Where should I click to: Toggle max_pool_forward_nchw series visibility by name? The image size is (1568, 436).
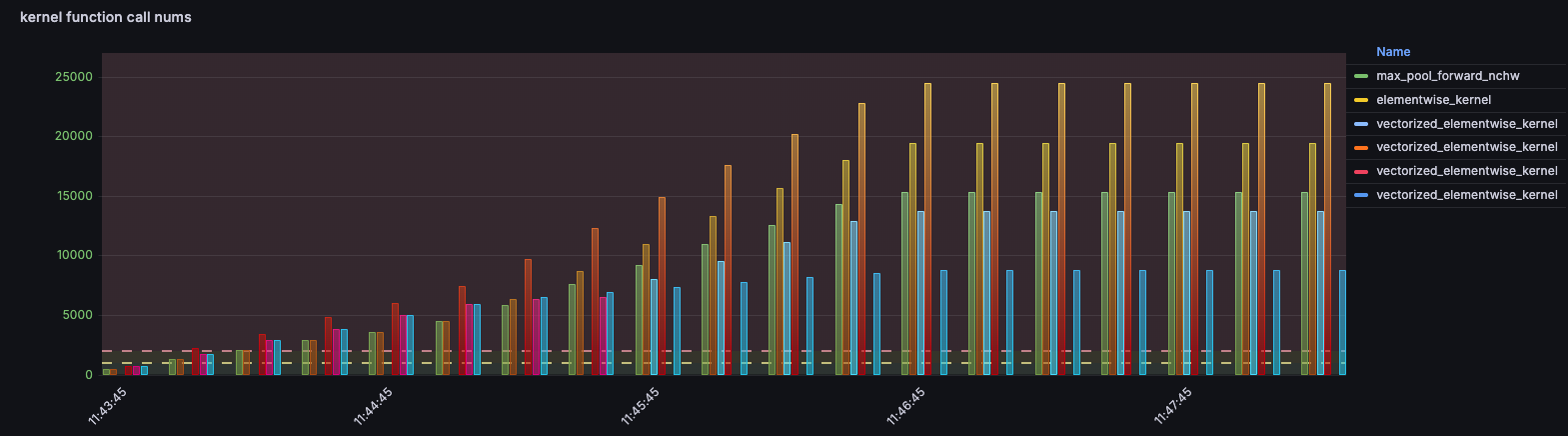click(x=1447, y=76)
